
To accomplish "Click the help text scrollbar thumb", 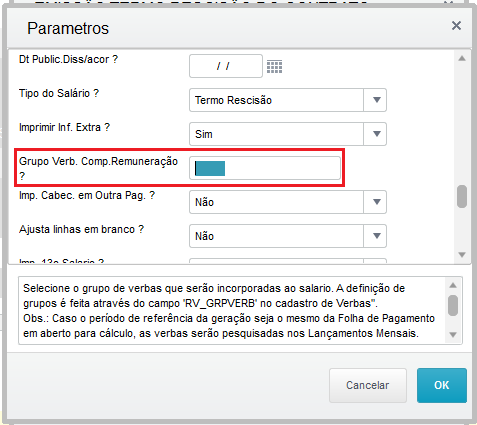I will pyautogui.click(x=453, y=305).
